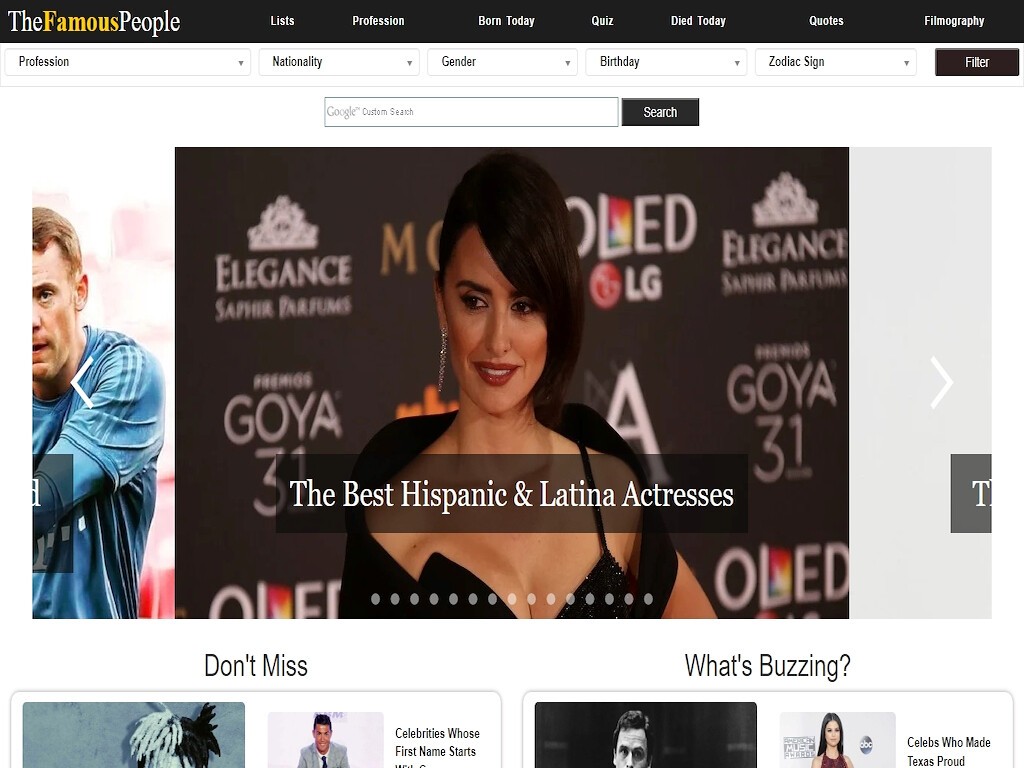This screenshot has width=1024, height=768.
Task: Click the main carousel slide image
Action: coord(512,383)
